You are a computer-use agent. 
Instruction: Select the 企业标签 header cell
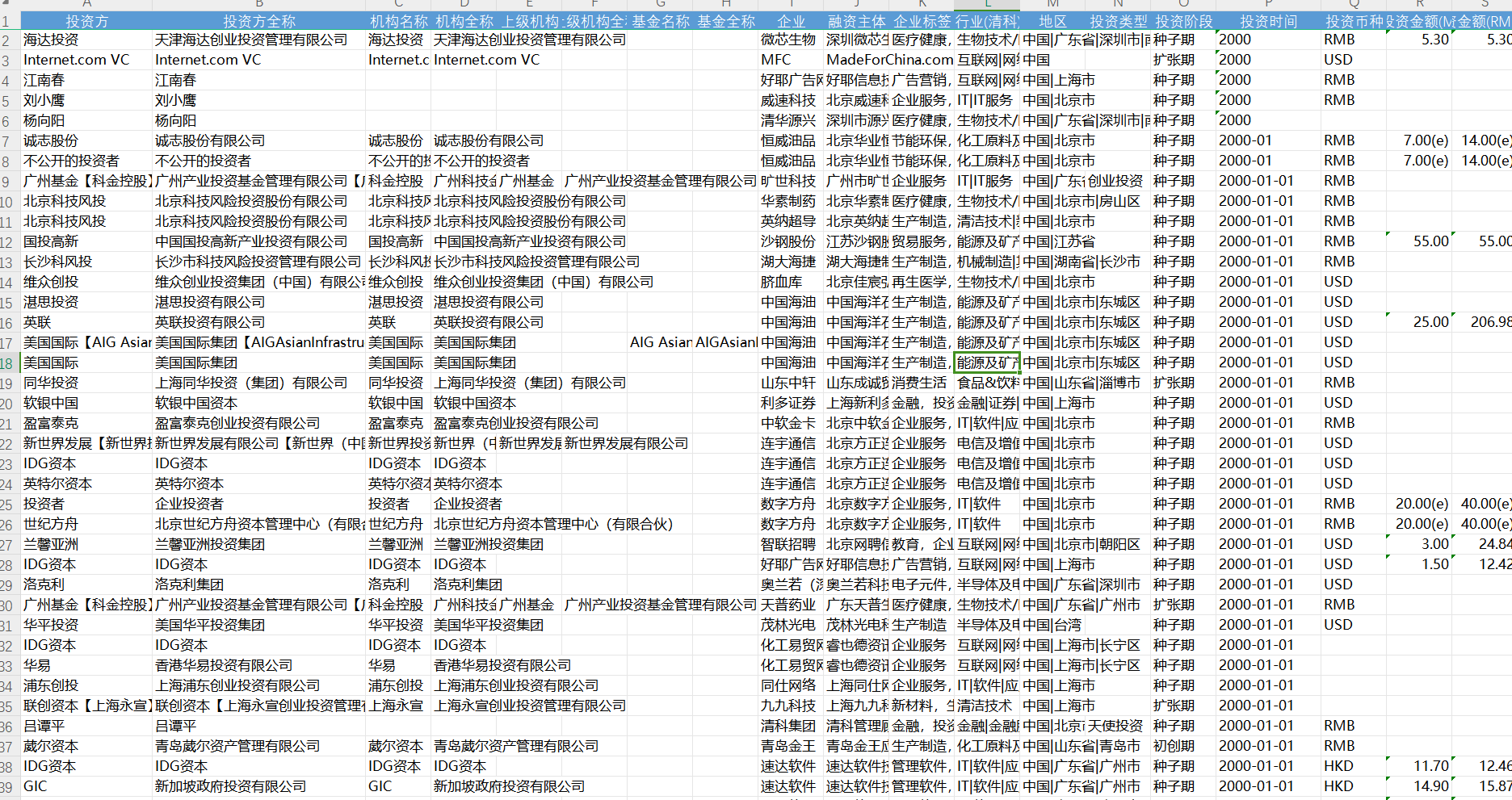click(x=922, y=21)
